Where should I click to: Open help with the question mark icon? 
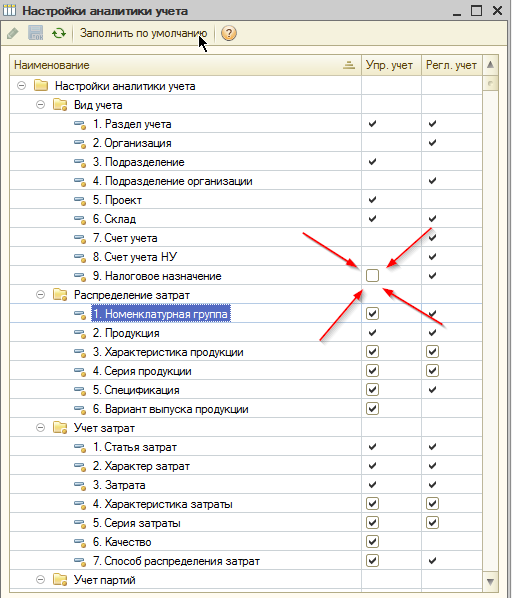pos(229,34)
